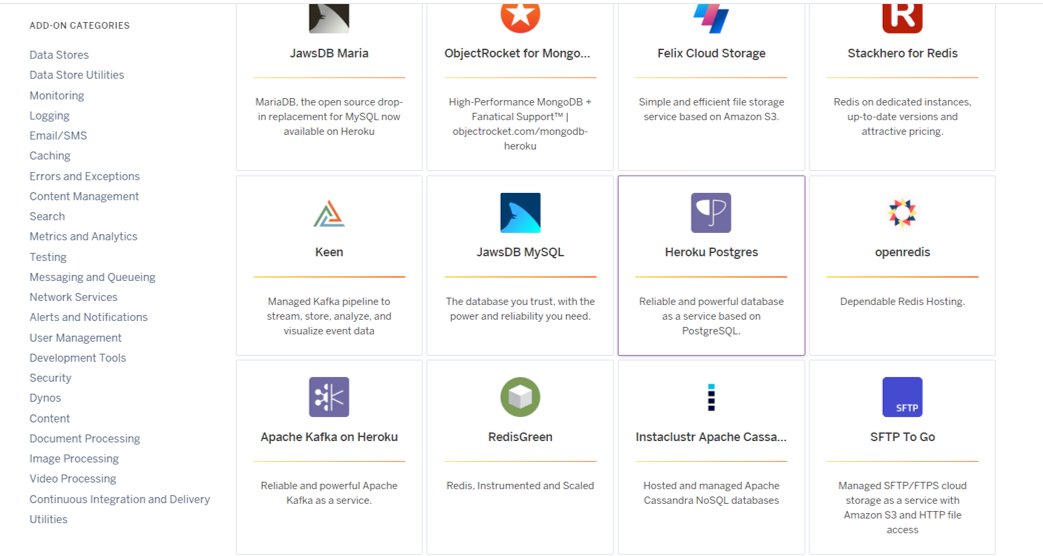The width and height of the screenshot is (1043, 556).
Task: Click the Felix Cloud Storage logo
Action: 711,18
